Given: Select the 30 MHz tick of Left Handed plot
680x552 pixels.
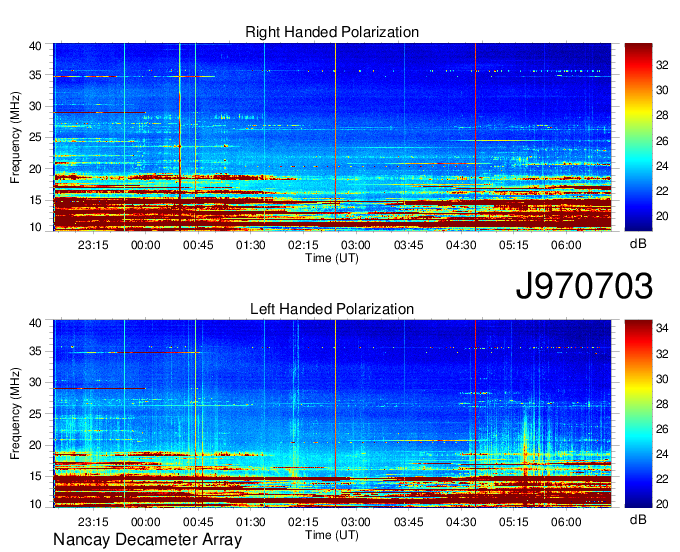Looking at the screenshot, I should [35, 382].
